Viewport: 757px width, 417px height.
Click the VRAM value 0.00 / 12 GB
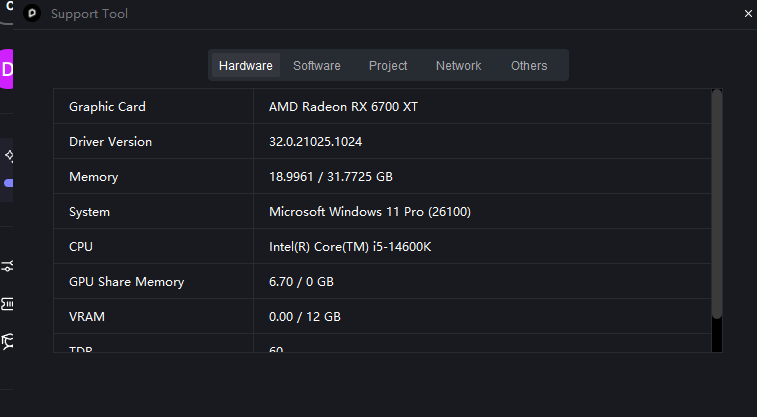[x=305, y=317]
